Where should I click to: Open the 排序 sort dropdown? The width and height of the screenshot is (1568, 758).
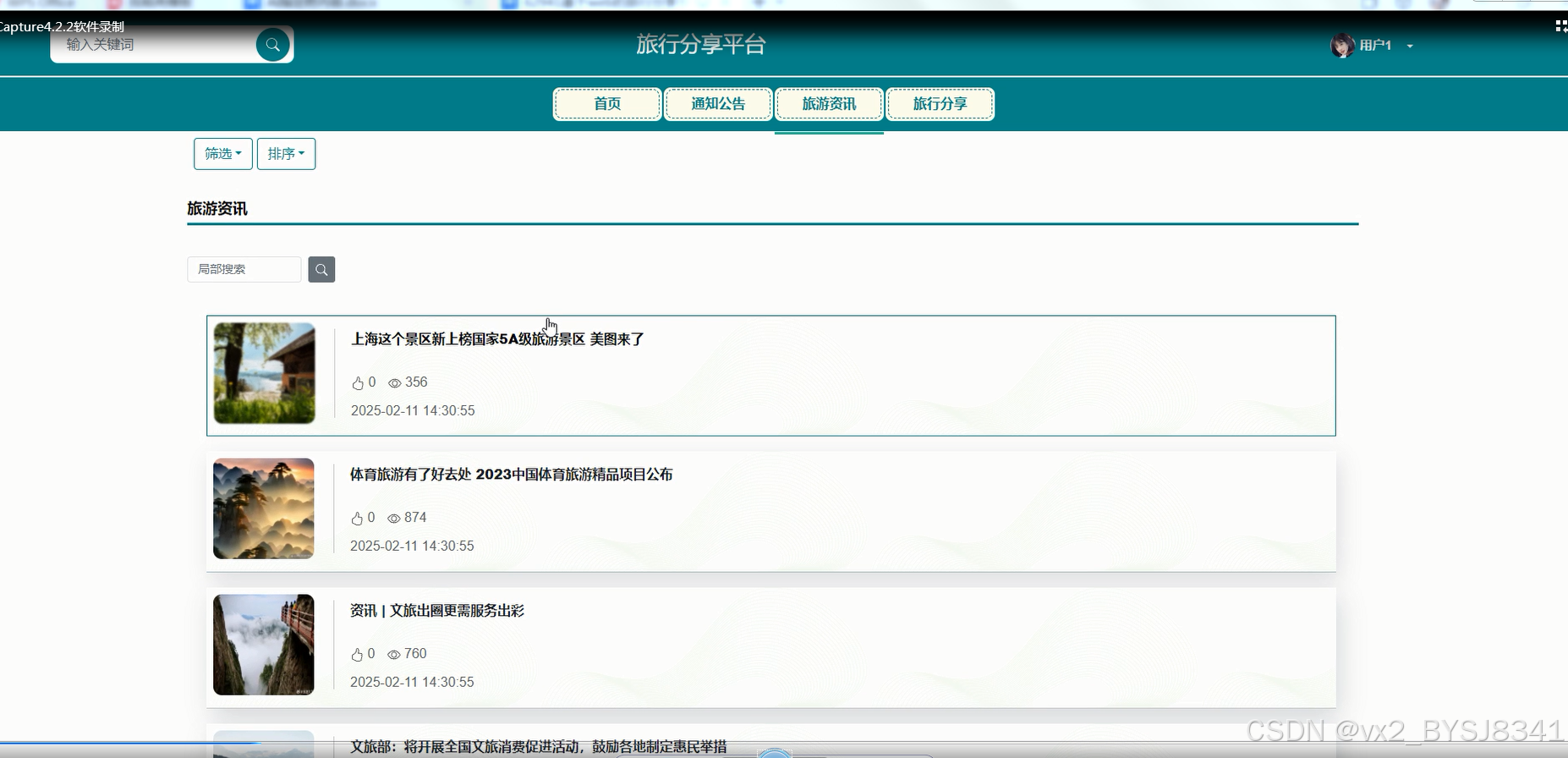[x=286, y=154]
